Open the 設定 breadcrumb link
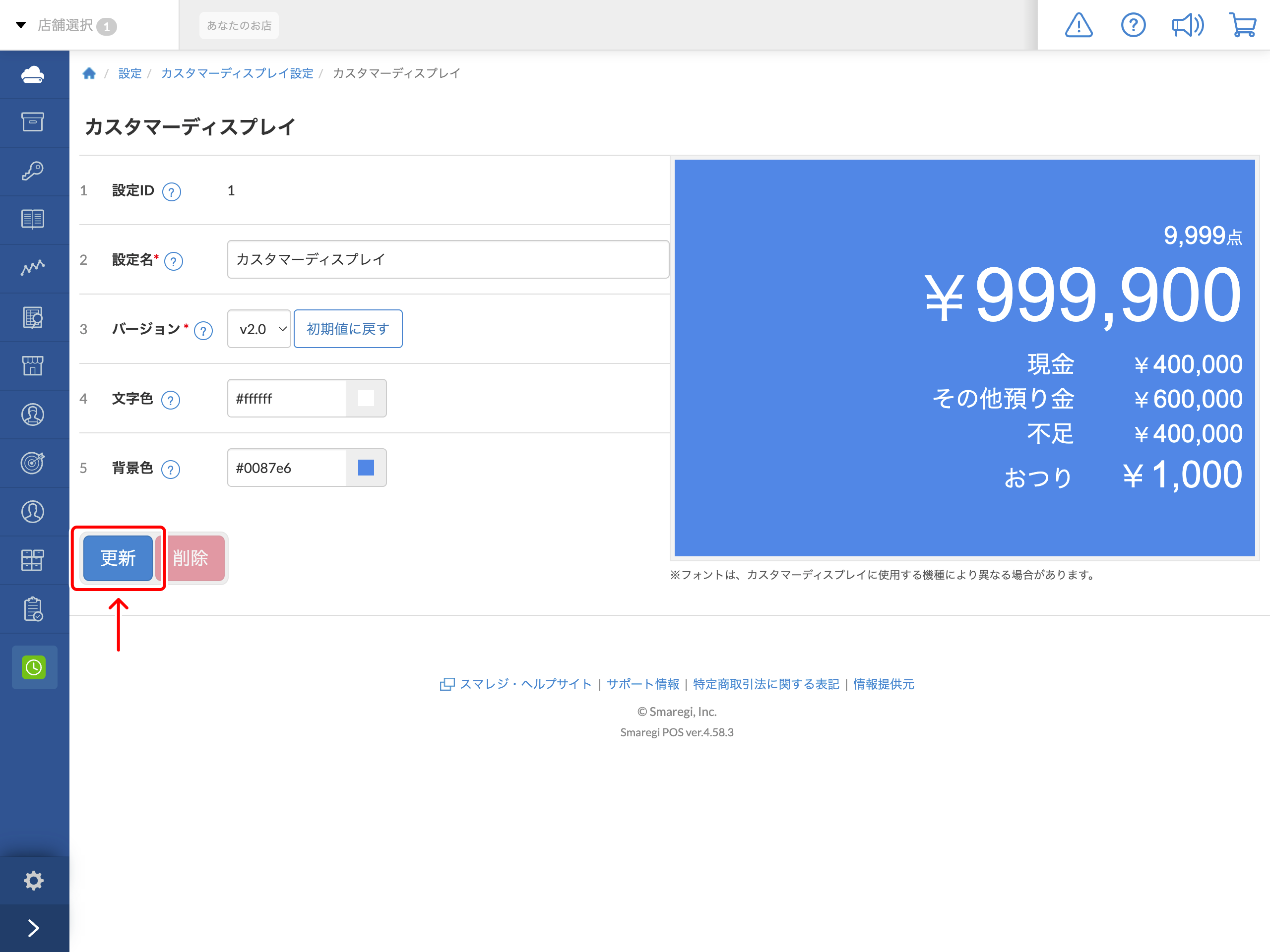The width and height of the screenshot is (1270, 952). point(129,73)
